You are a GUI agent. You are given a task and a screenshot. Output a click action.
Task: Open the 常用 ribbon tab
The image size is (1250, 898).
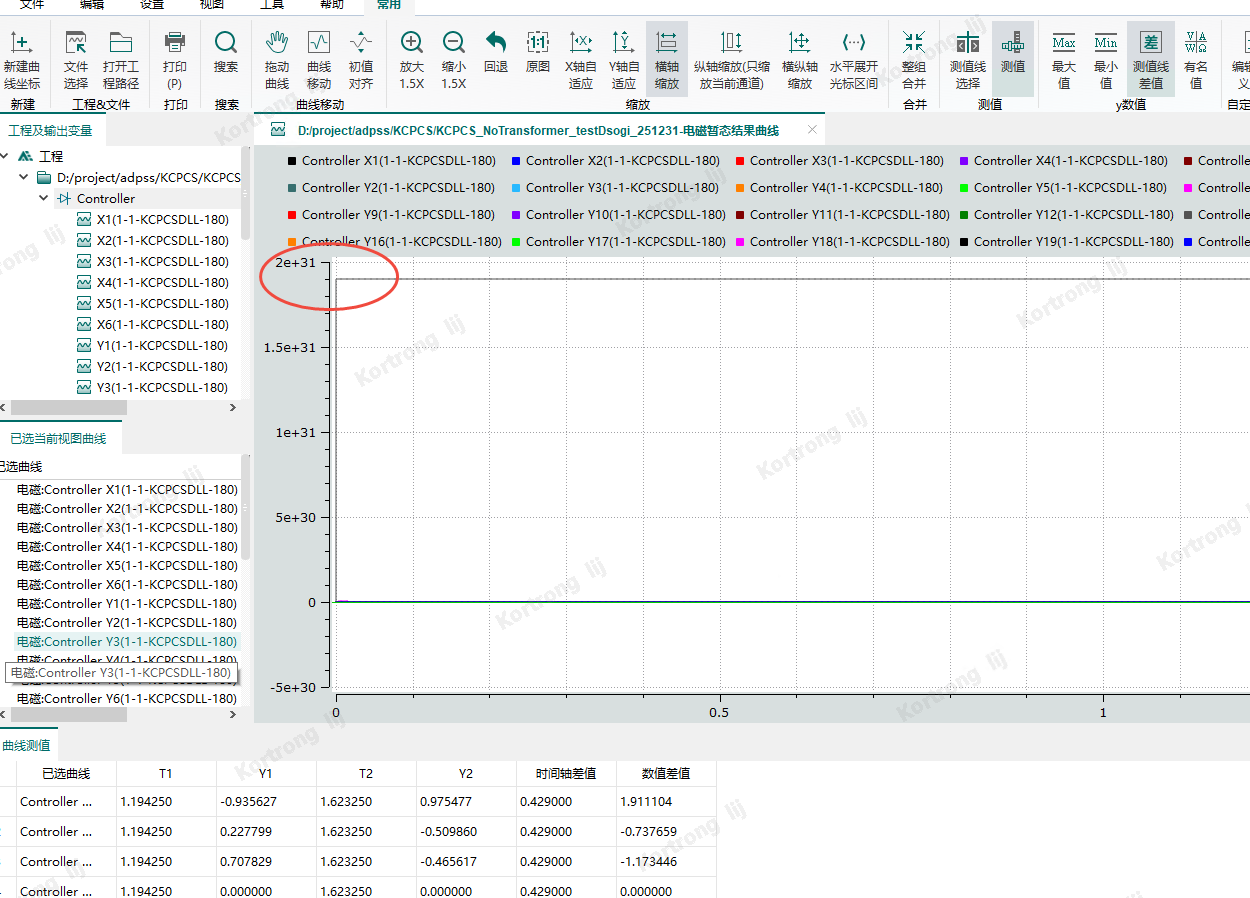point(389,5)
